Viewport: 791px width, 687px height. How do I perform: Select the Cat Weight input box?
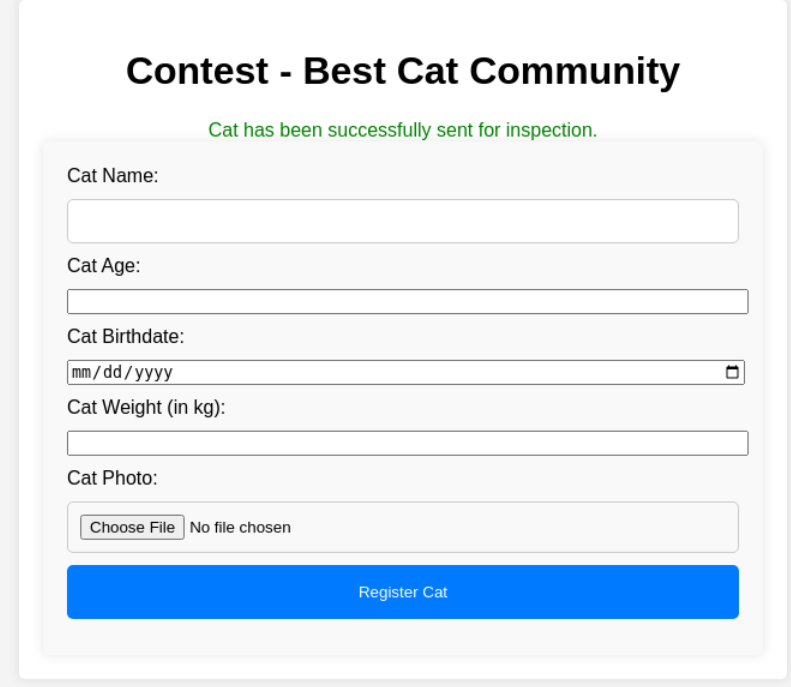click(407, 443)
